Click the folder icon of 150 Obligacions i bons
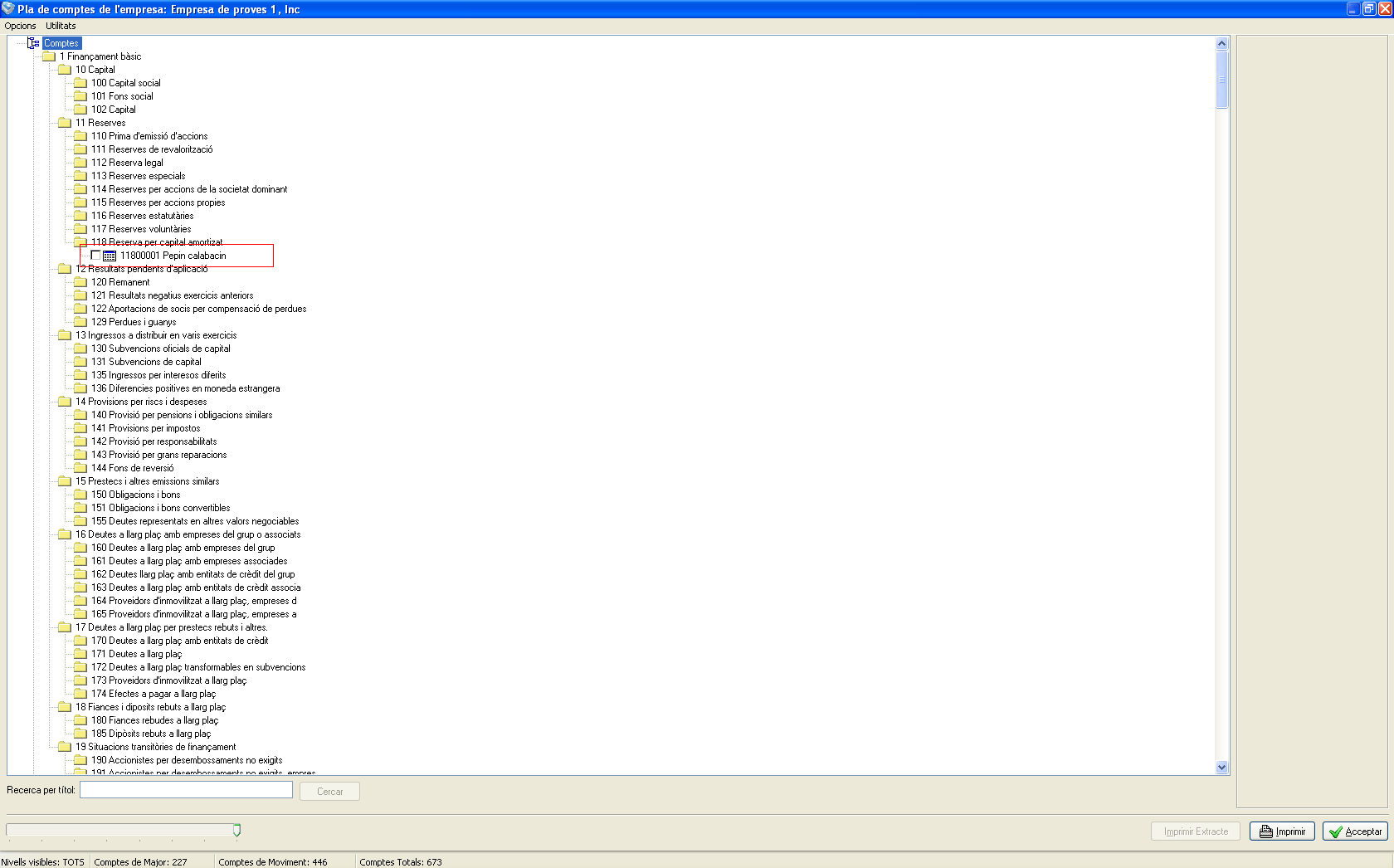 point(80,495)
